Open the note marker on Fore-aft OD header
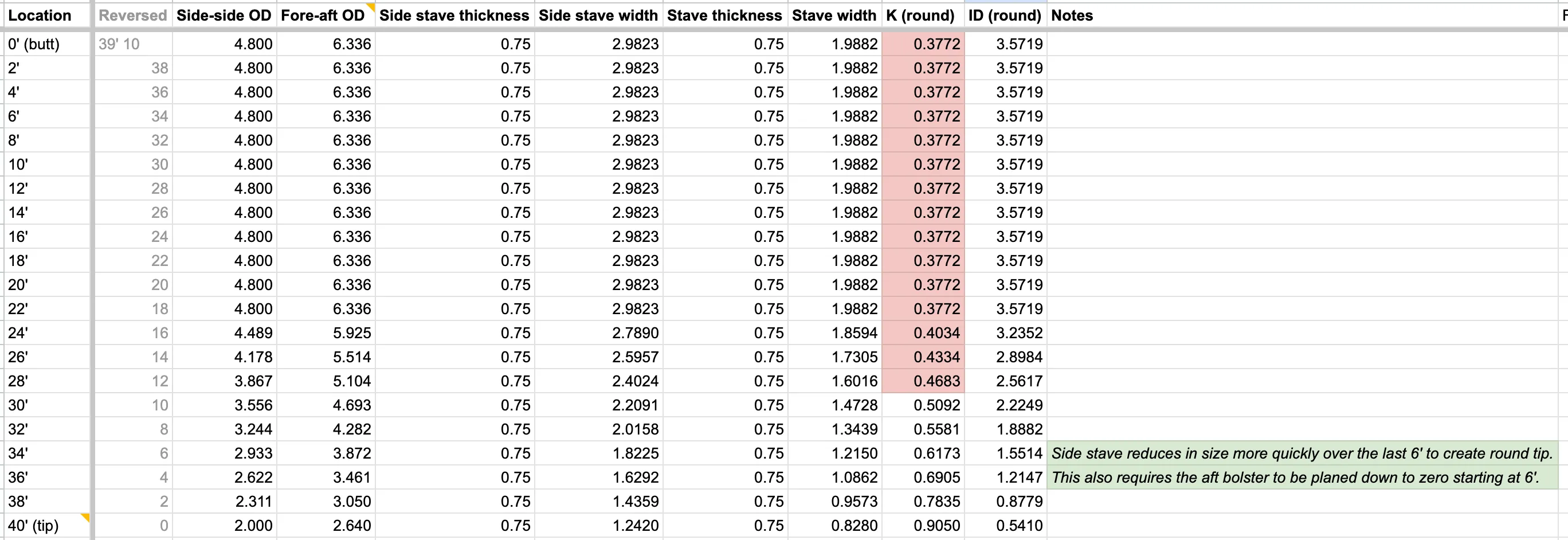The image size is (1568, 540). pos(370,7)
